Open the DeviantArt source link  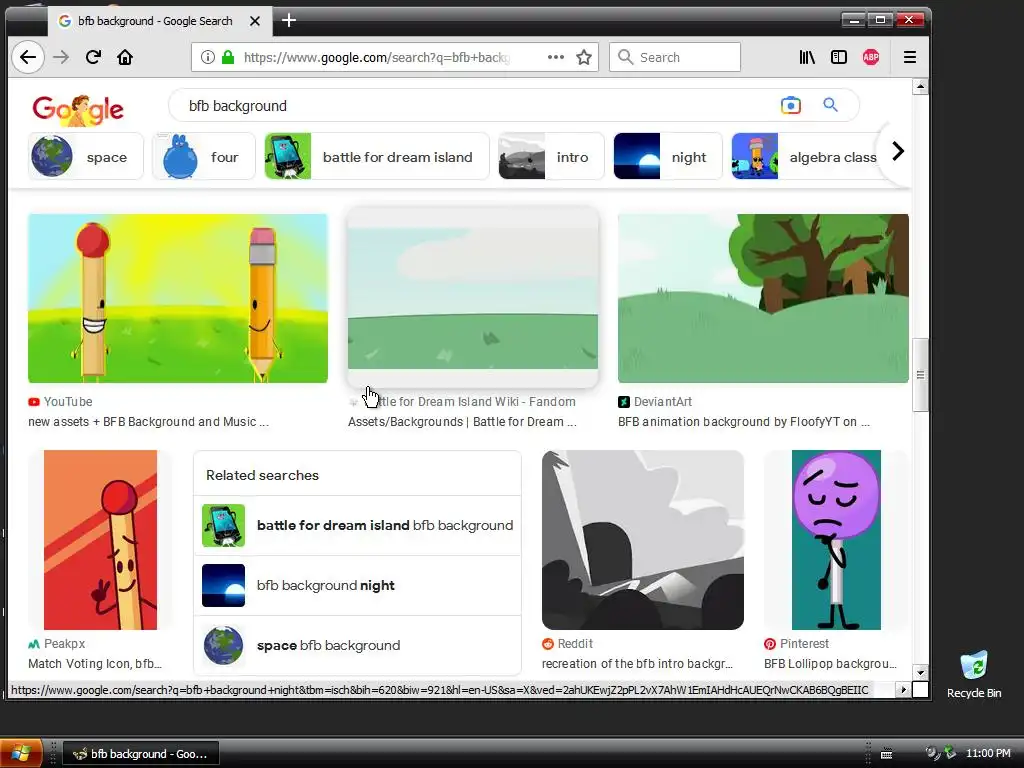655,402
